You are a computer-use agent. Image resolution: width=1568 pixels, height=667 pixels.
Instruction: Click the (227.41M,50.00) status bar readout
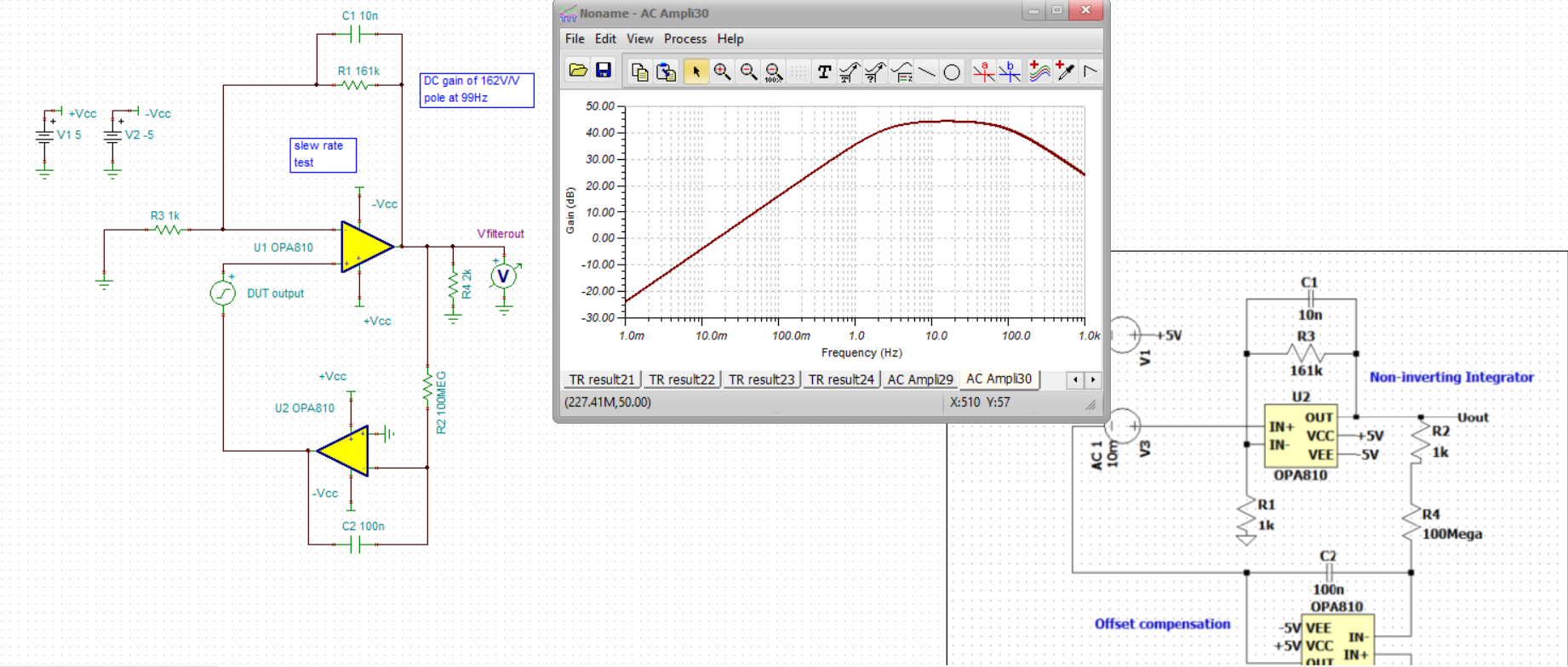point(608,402)
